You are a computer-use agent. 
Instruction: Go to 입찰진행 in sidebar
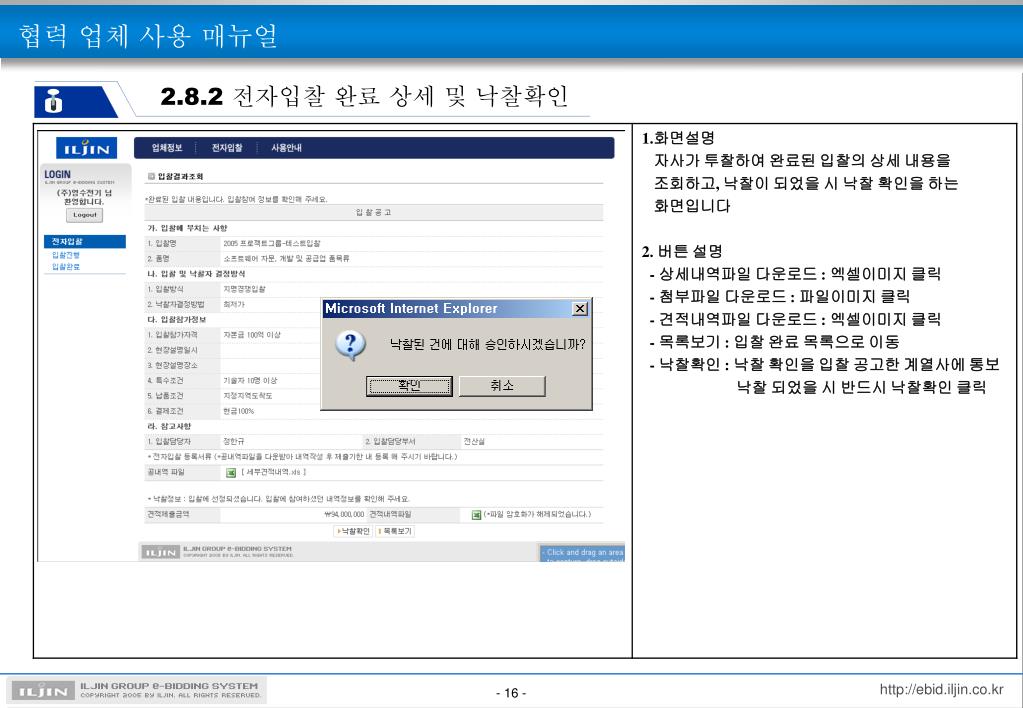click(x=66, y=255)
